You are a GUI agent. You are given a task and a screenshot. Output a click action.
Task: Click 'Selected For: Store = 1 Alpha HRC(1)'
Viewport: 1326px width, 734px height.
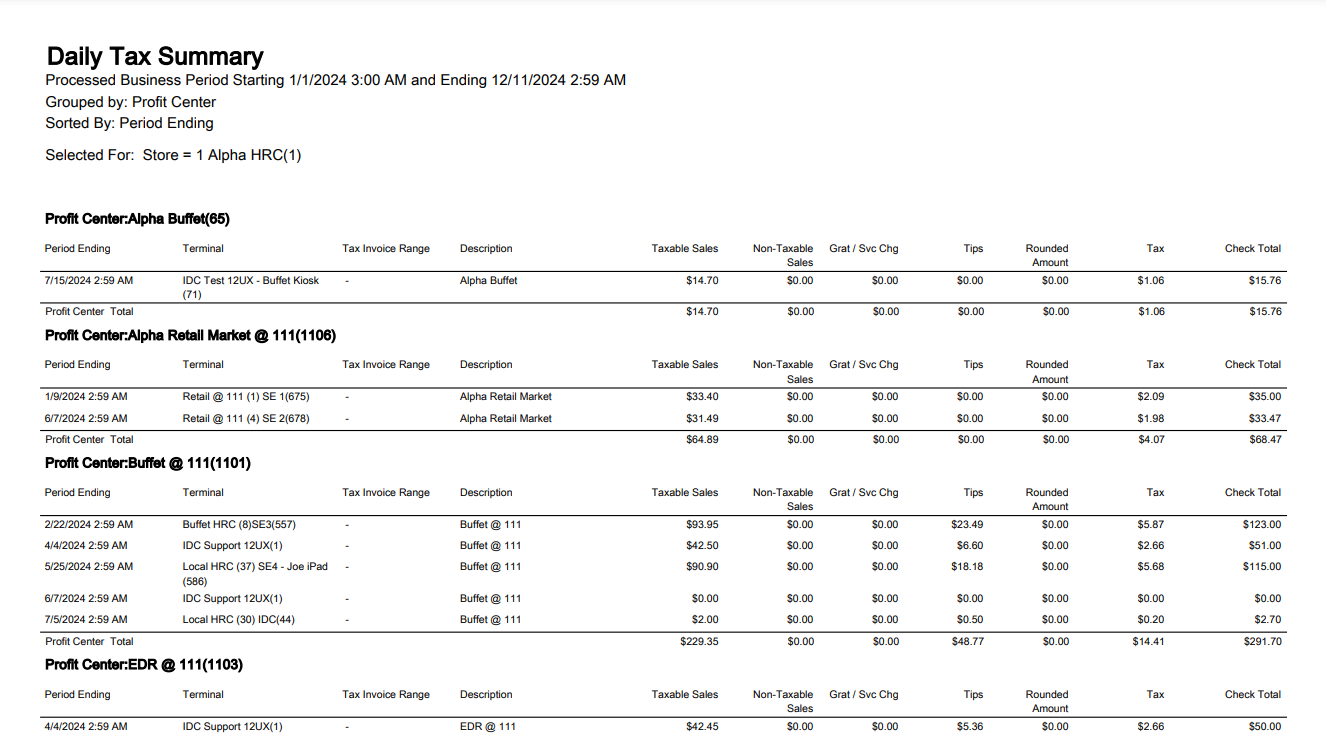tap(173, 155)
